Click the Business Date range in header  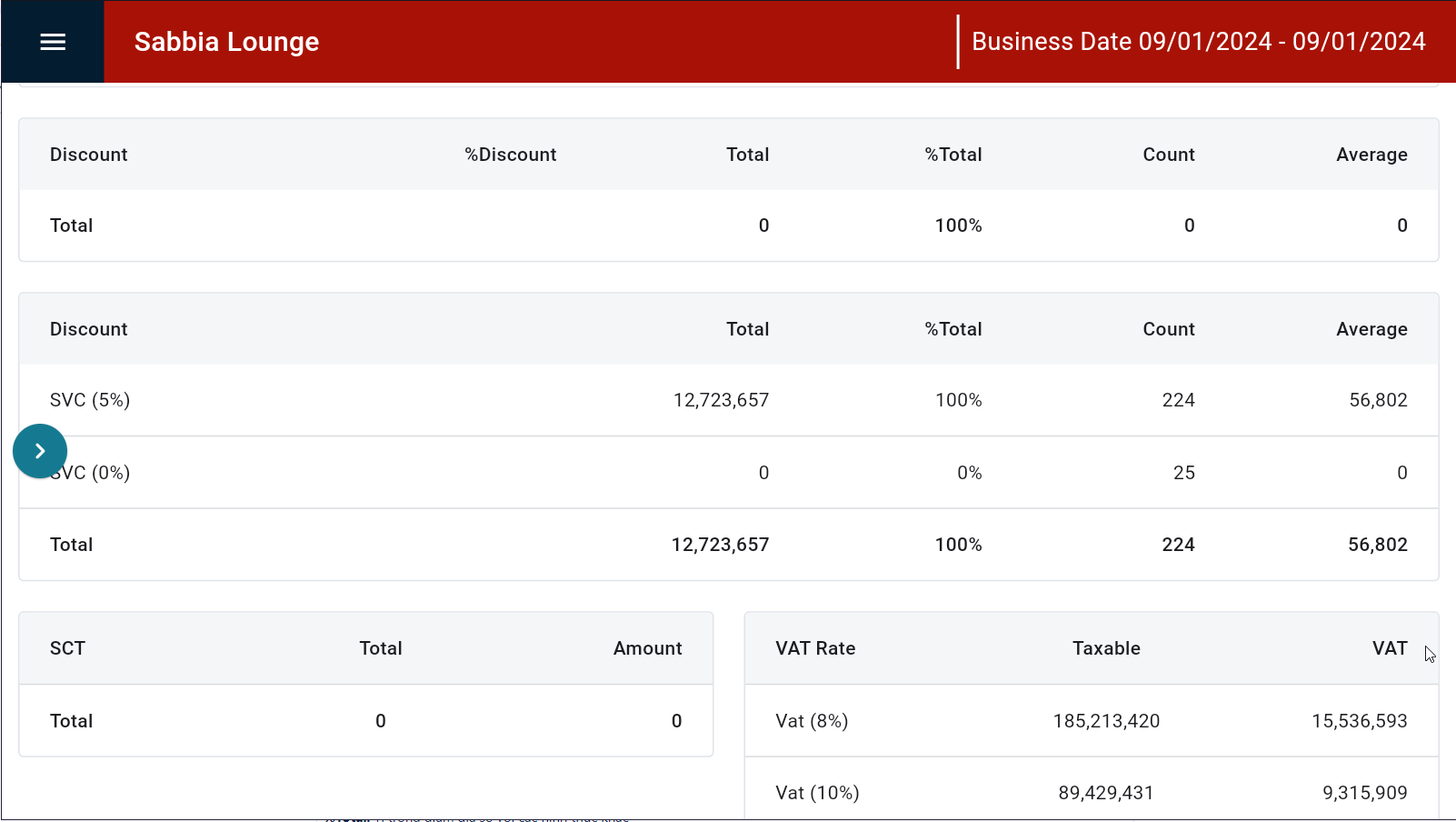[1198, 42]
